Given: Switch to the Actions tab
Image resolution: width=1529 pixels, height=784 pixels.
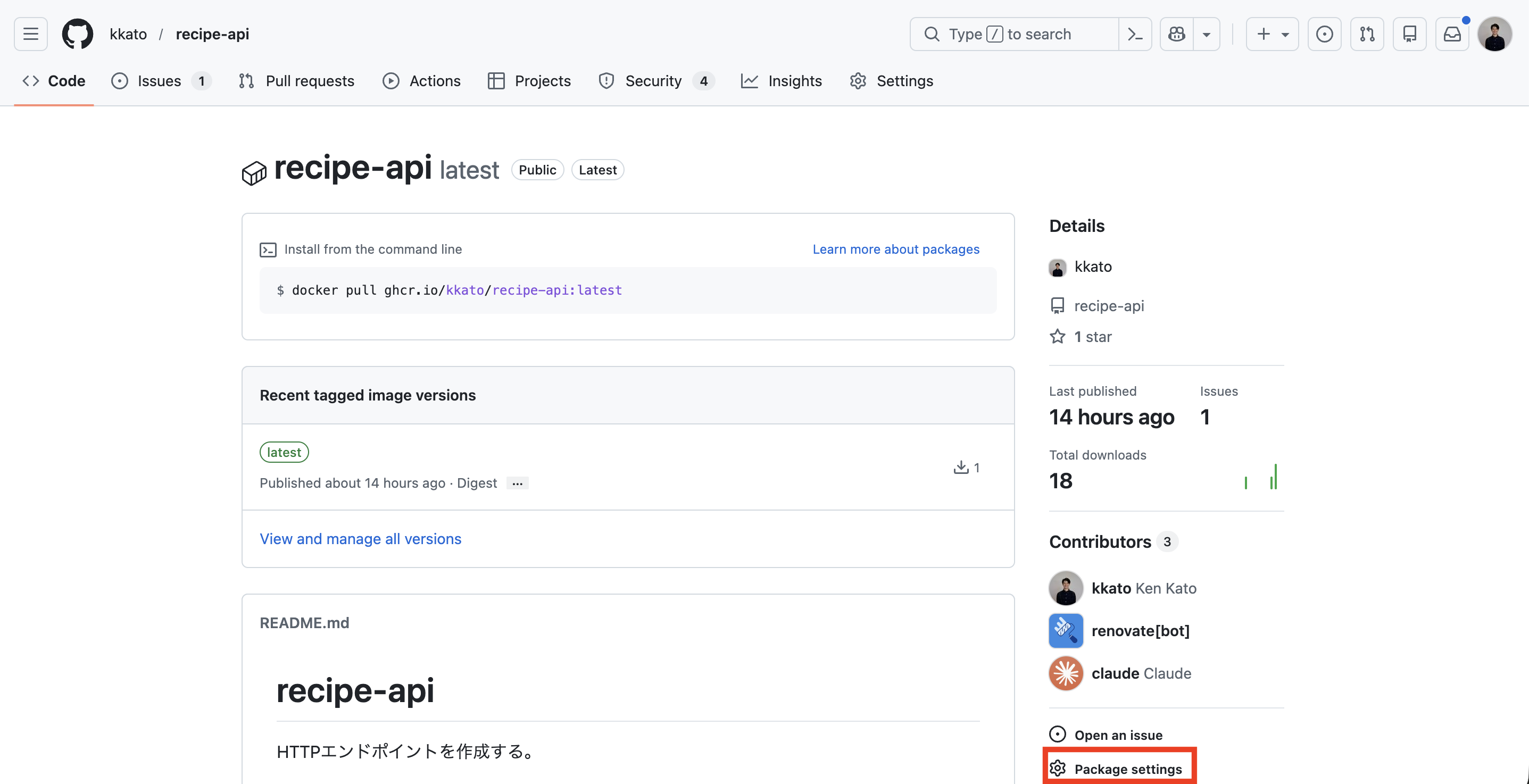Looking at the screenshot, I should pos(421,81).
